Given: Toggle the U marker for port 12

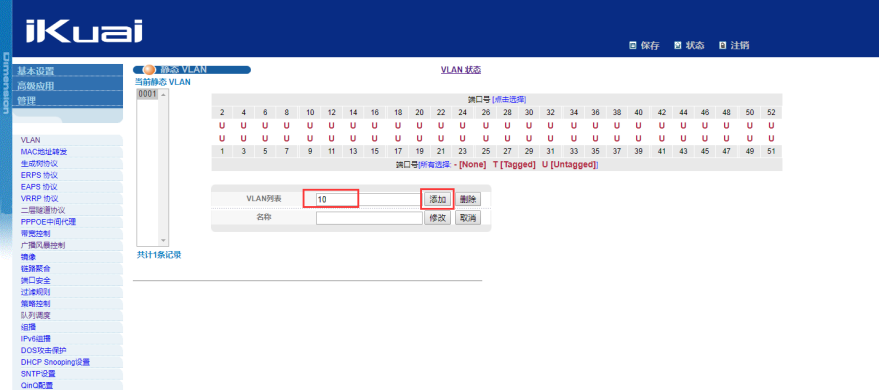Looking at the screenshot, I should [331, 126].
